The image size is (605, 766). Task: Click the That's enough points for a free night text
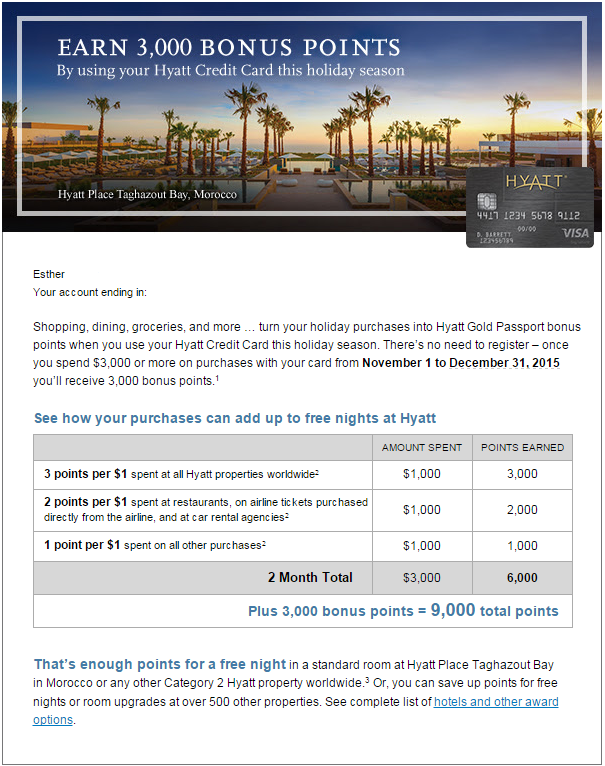tap(160, 663)
